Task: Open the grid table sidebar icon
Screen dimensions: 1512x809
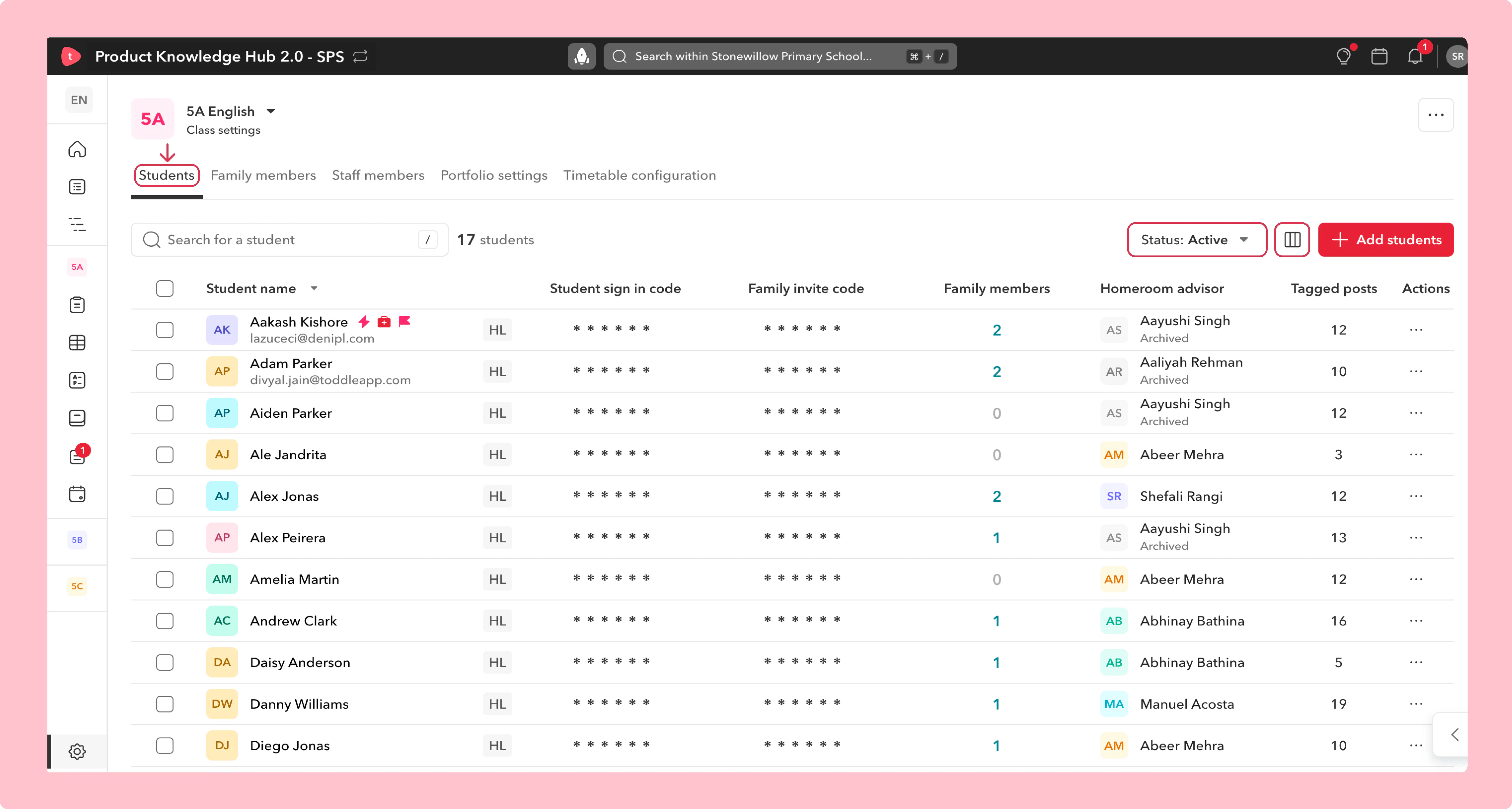Action: (77, 342)
